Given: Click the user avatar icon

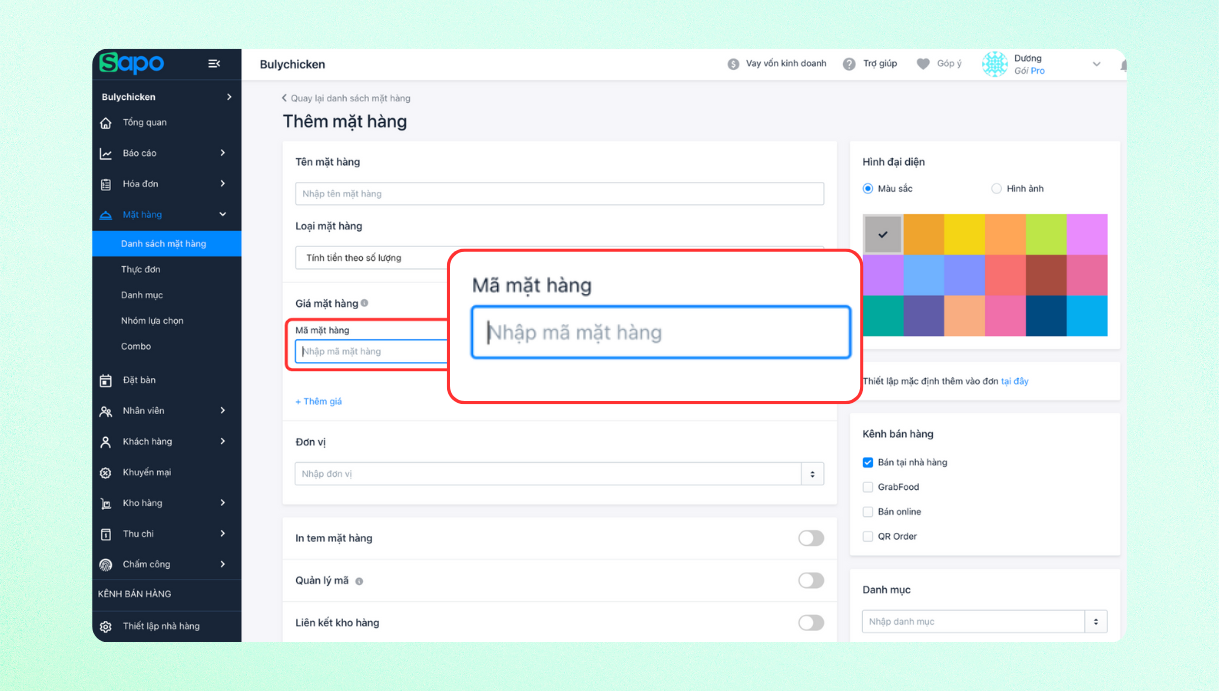Looking at the screenshot, I should pyautogui.click(x=995, y=64).
